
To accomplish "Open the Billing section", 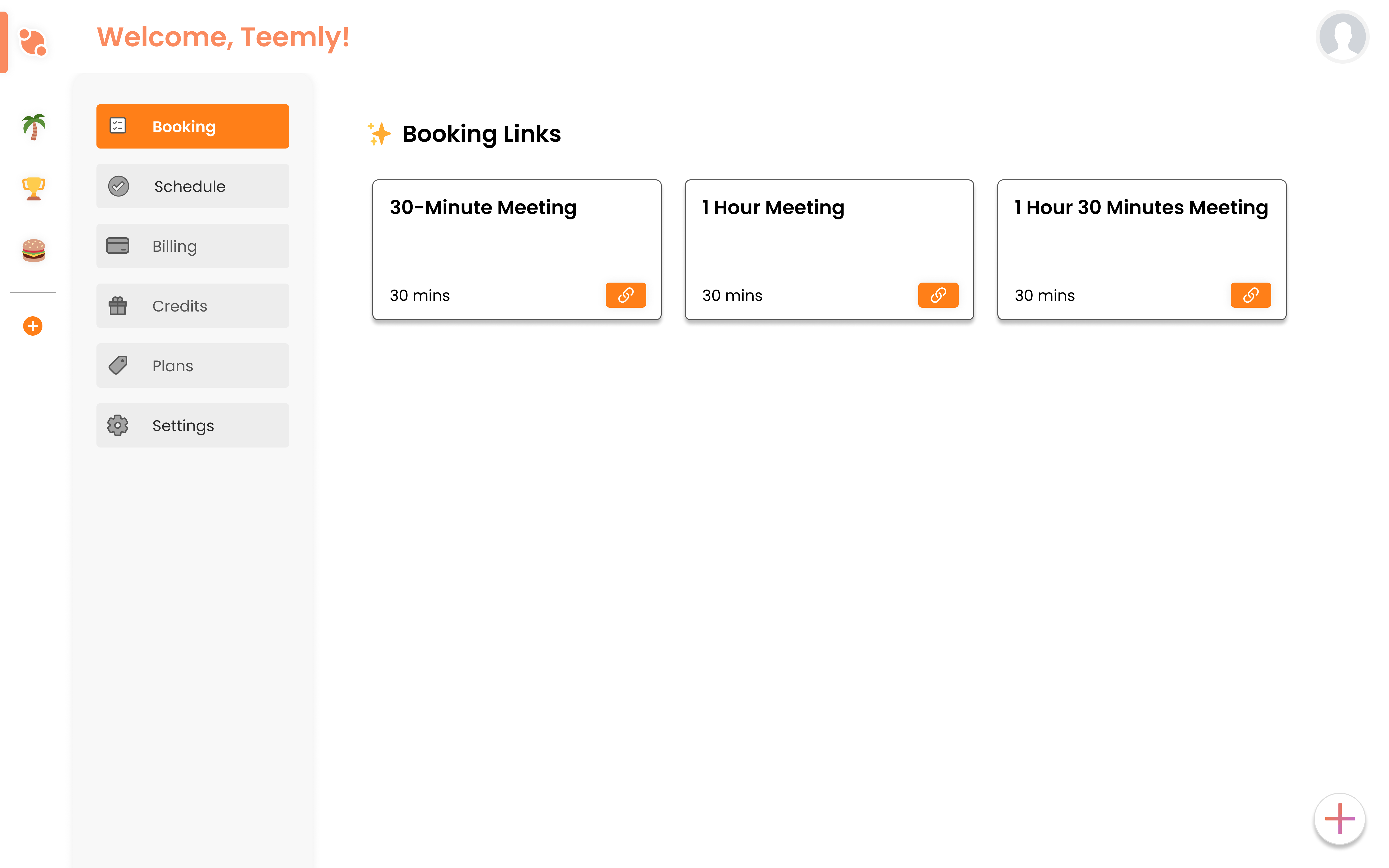I will [x=193, y=246].
